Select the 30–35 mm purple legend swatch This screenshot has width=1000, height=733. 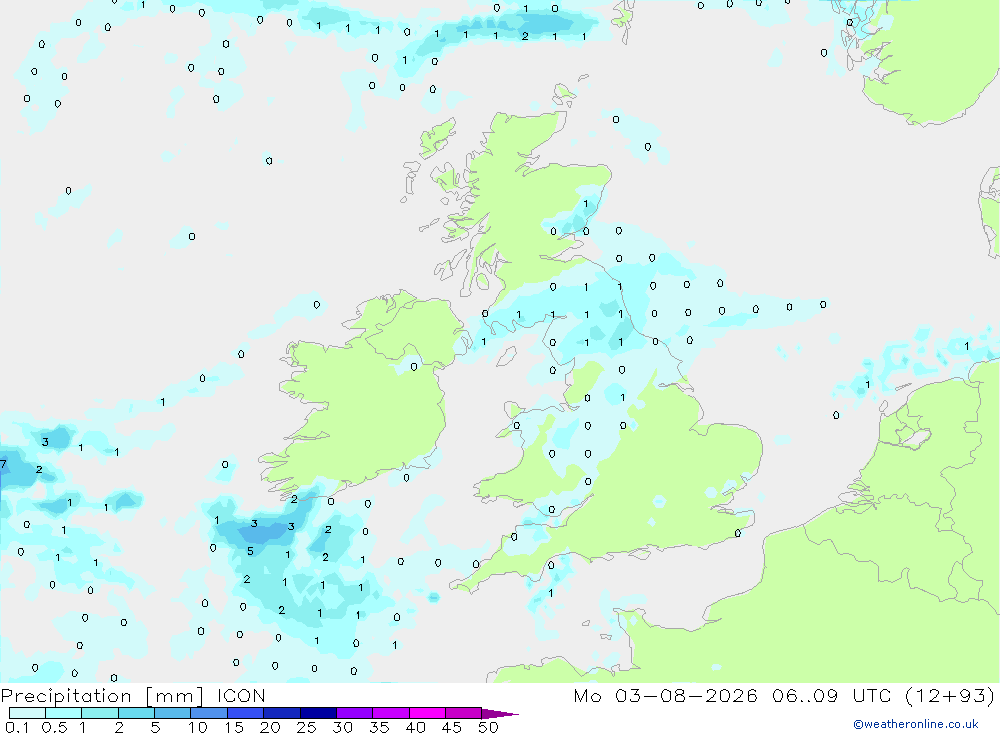355,713
